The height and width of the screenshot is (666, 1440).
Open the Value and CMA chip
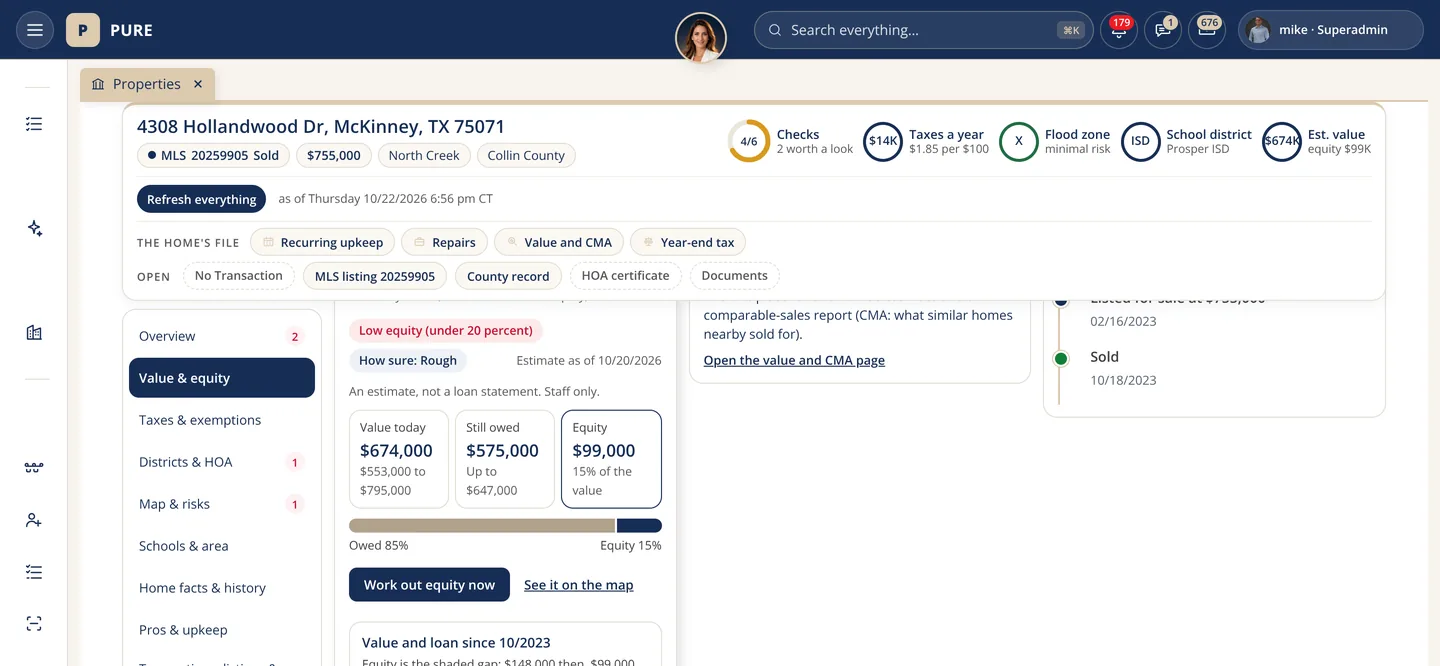point(560,242)
